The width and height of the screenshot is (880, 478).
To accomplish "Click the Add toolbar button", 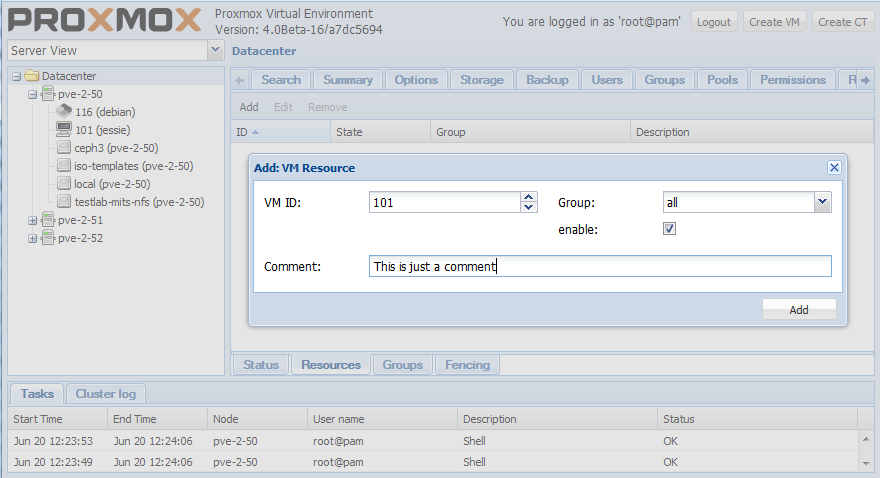I will 249,107.
